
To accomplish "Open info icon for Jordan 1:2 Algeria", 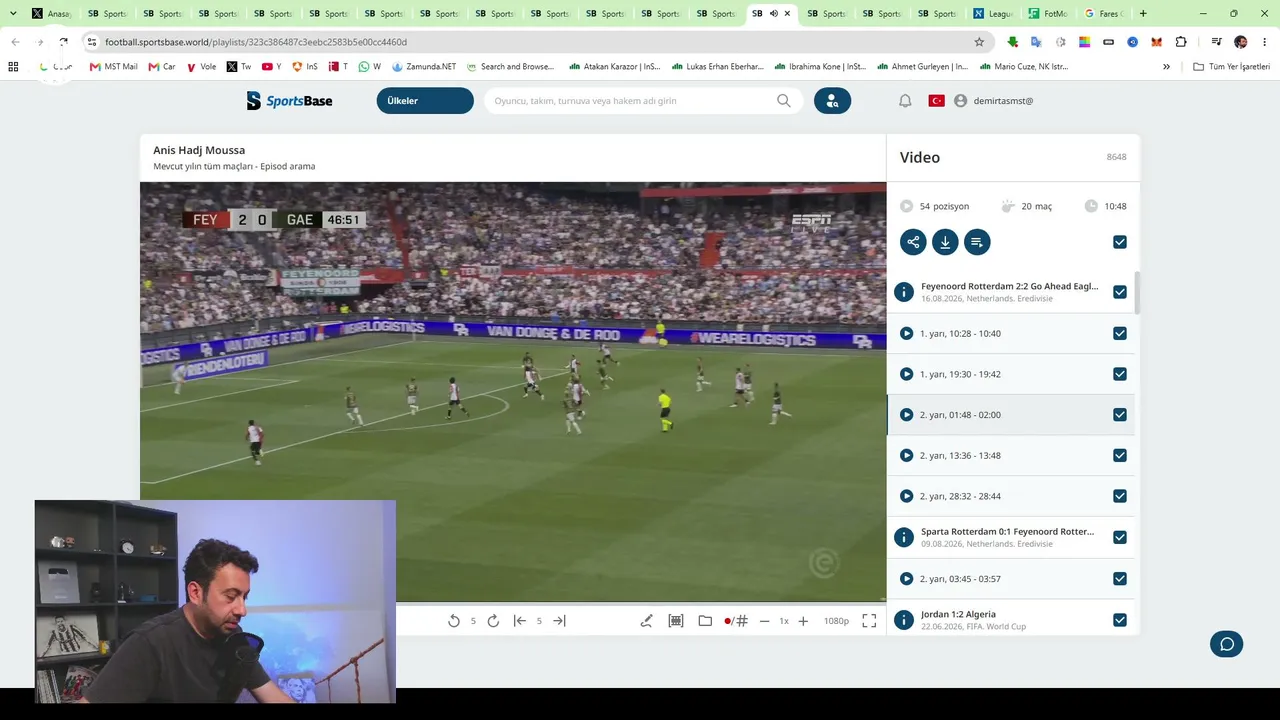I will tap(904, 620).
